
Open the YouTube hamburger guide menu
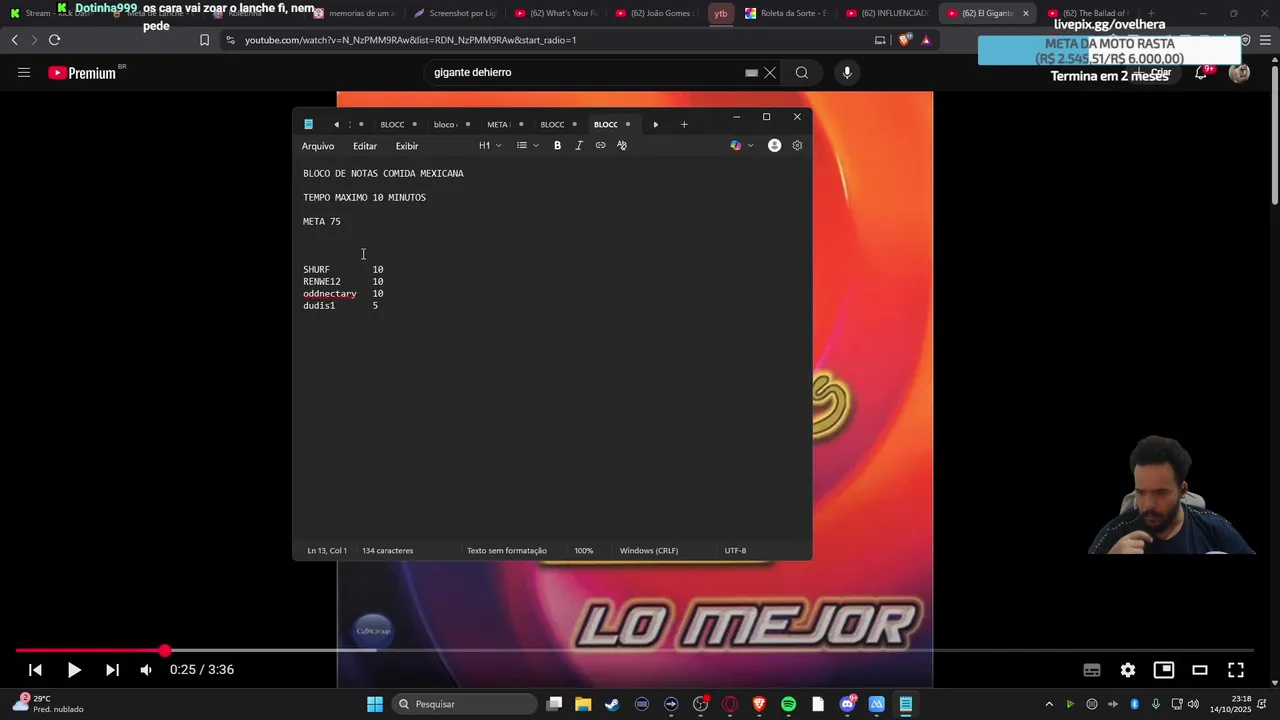pos(24,73)
